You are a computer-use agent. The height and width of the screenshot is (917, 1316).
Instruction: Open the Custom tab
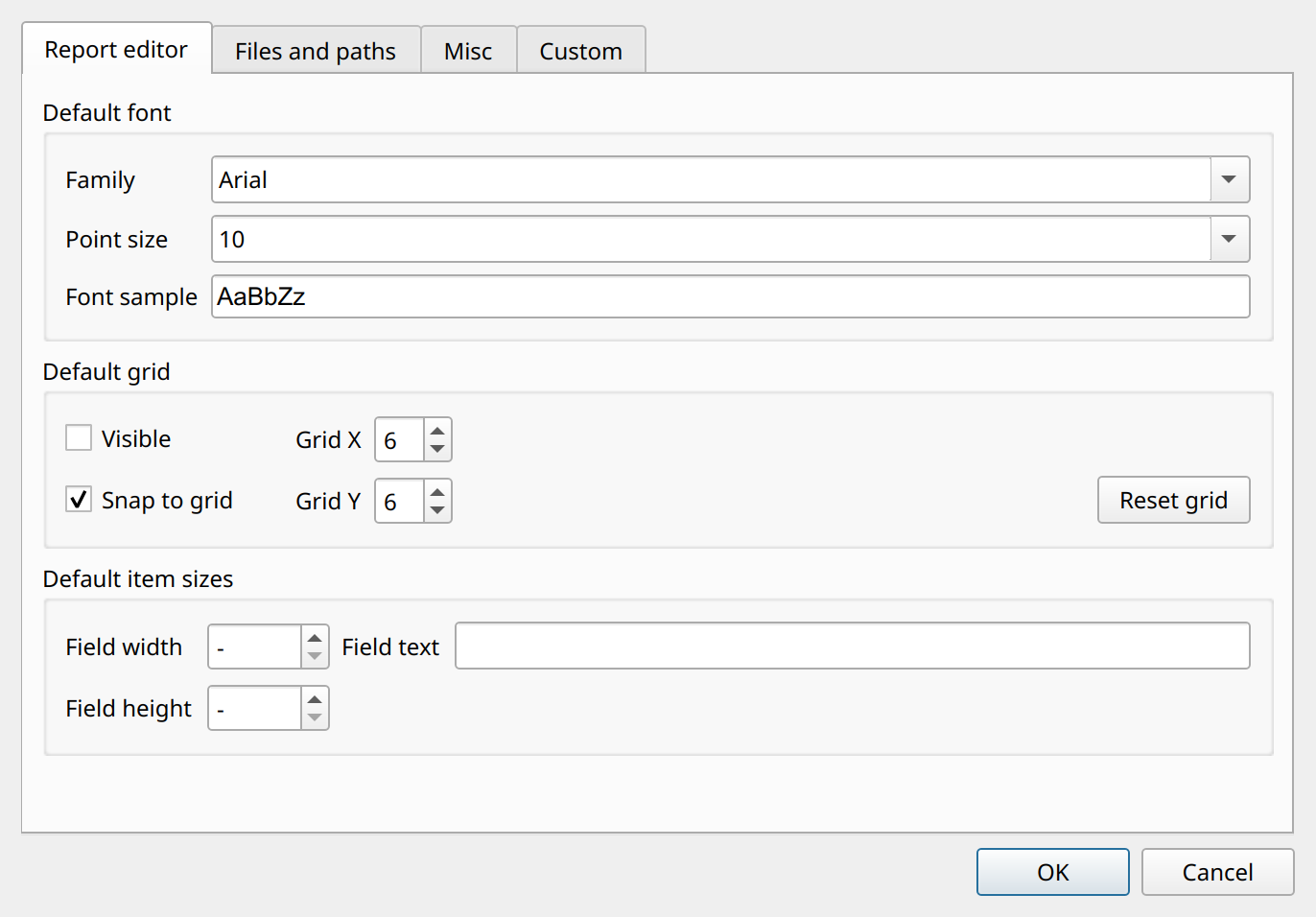580,51
